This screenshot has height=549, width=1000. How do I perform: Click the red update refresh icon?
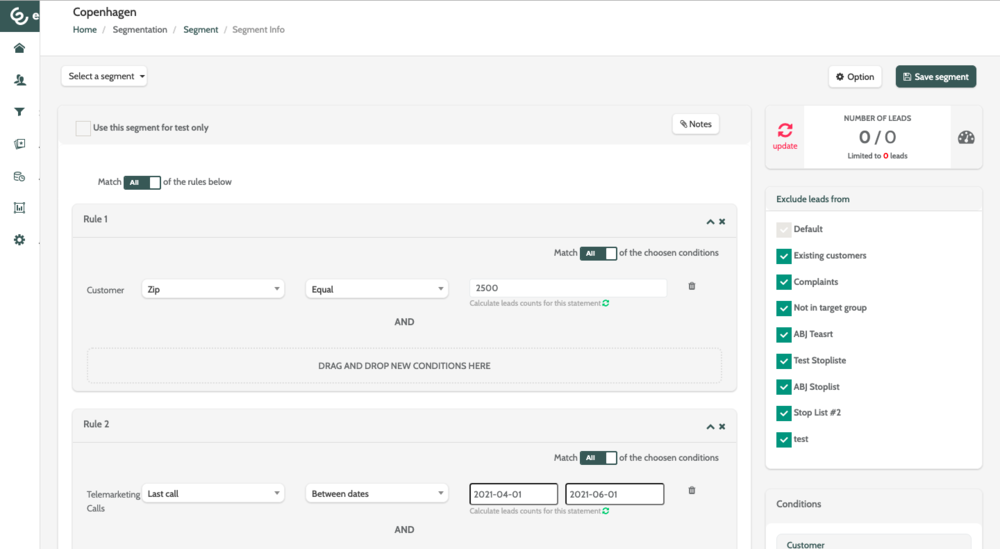coord(785,131)
